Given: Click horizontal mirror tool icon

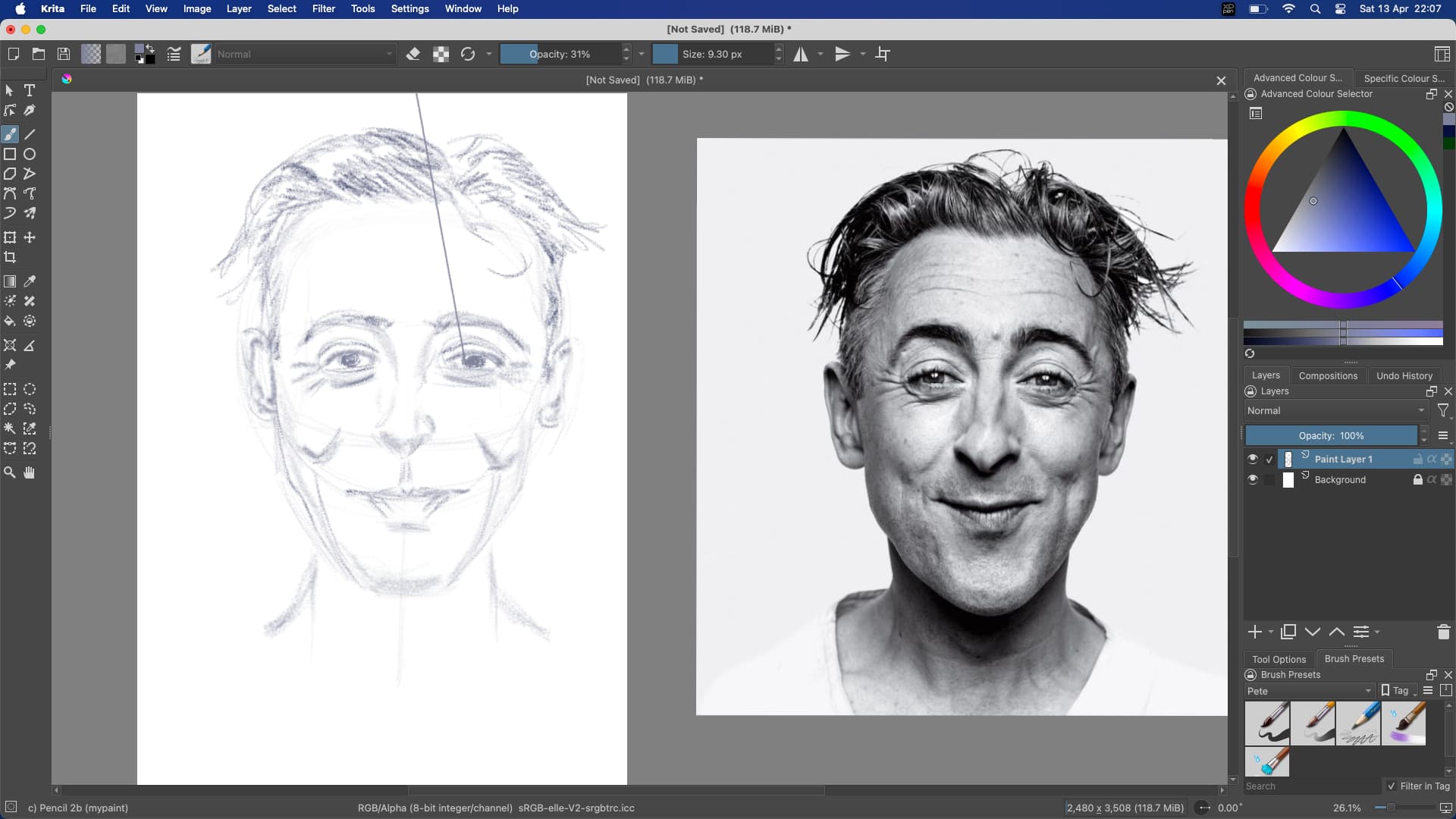Looking at the screenshot, I should point(801,54).
